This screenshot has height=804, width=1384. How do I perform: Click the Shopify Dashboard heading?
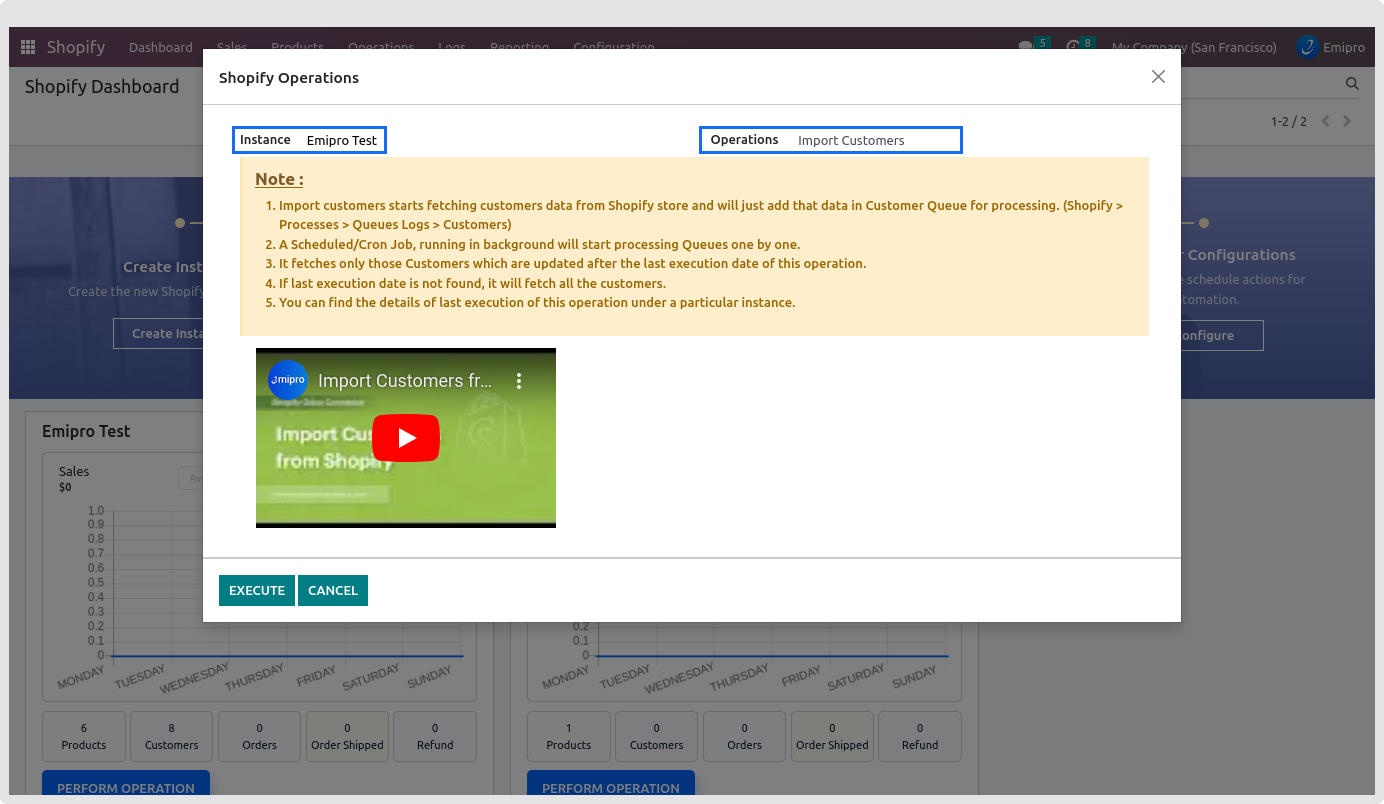pyautogui.click(x=102, y=87)
